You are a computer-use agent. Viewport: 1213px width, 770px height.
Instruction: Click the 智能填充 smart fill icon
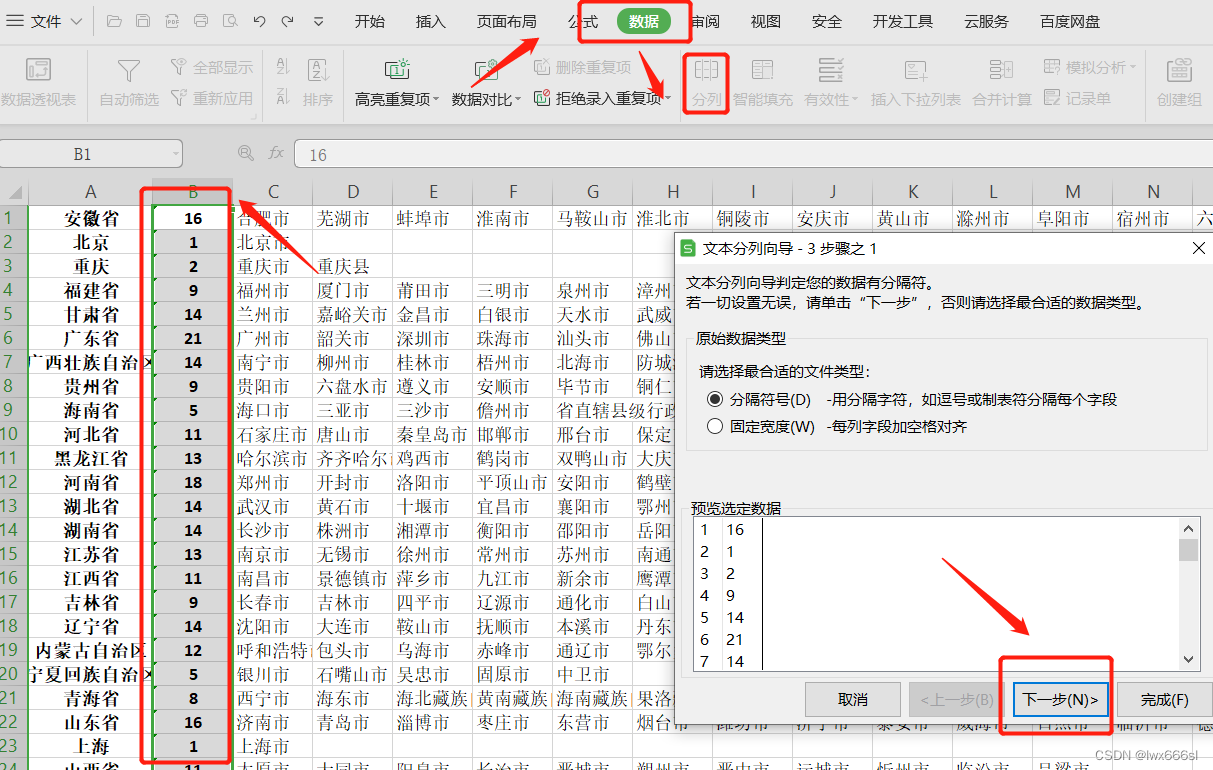(762, 69)
